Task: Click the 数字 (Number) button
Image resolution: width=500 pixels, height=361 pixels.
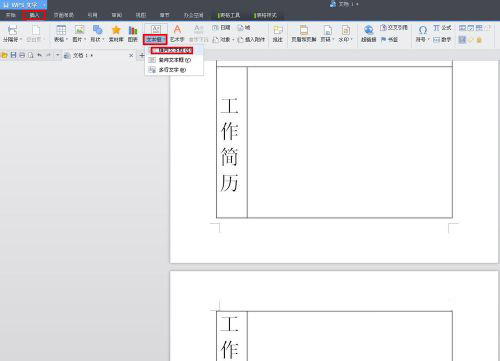Action: (x=442, y=40)
